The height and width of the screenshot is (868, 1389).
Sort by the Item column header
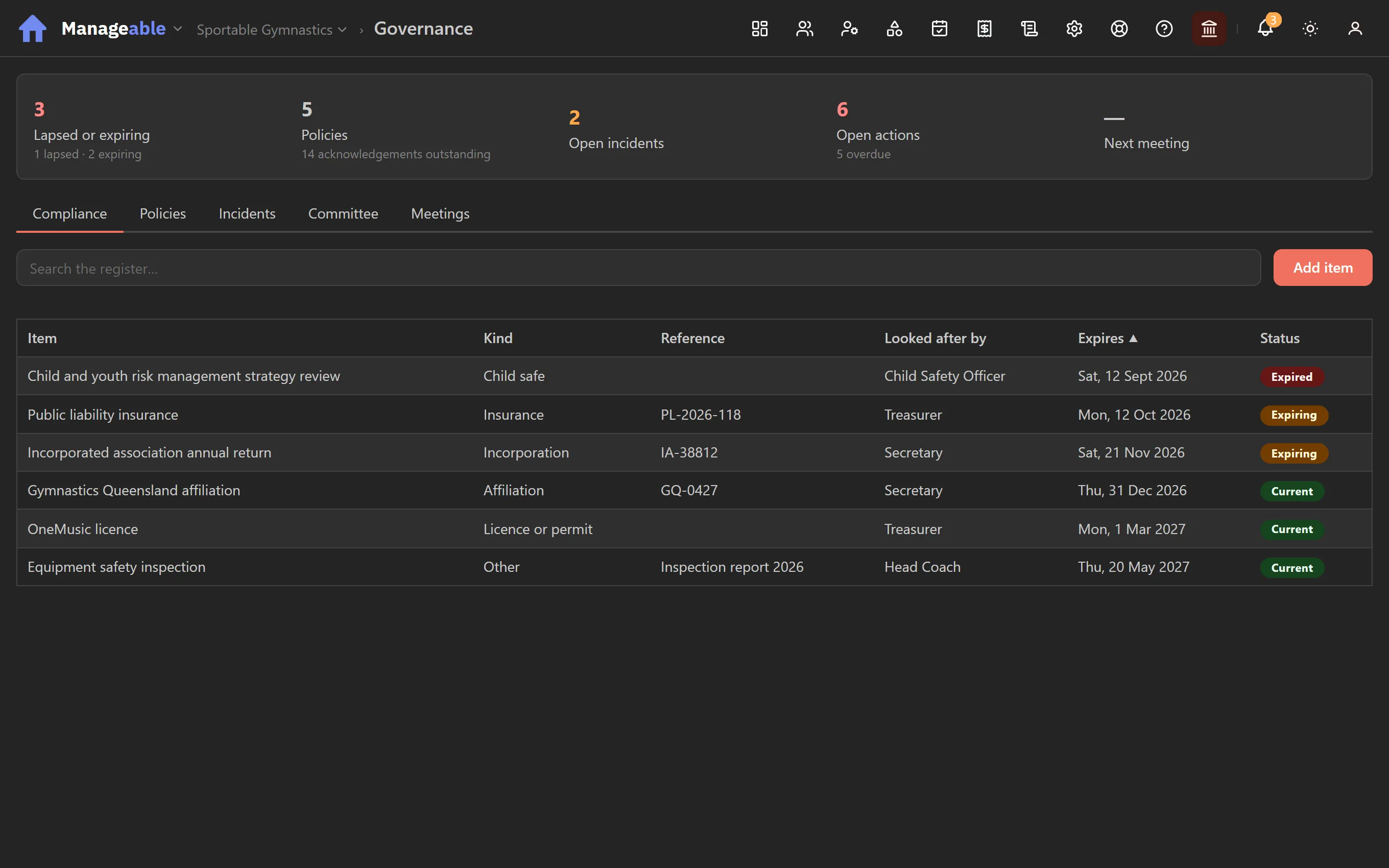42,338
